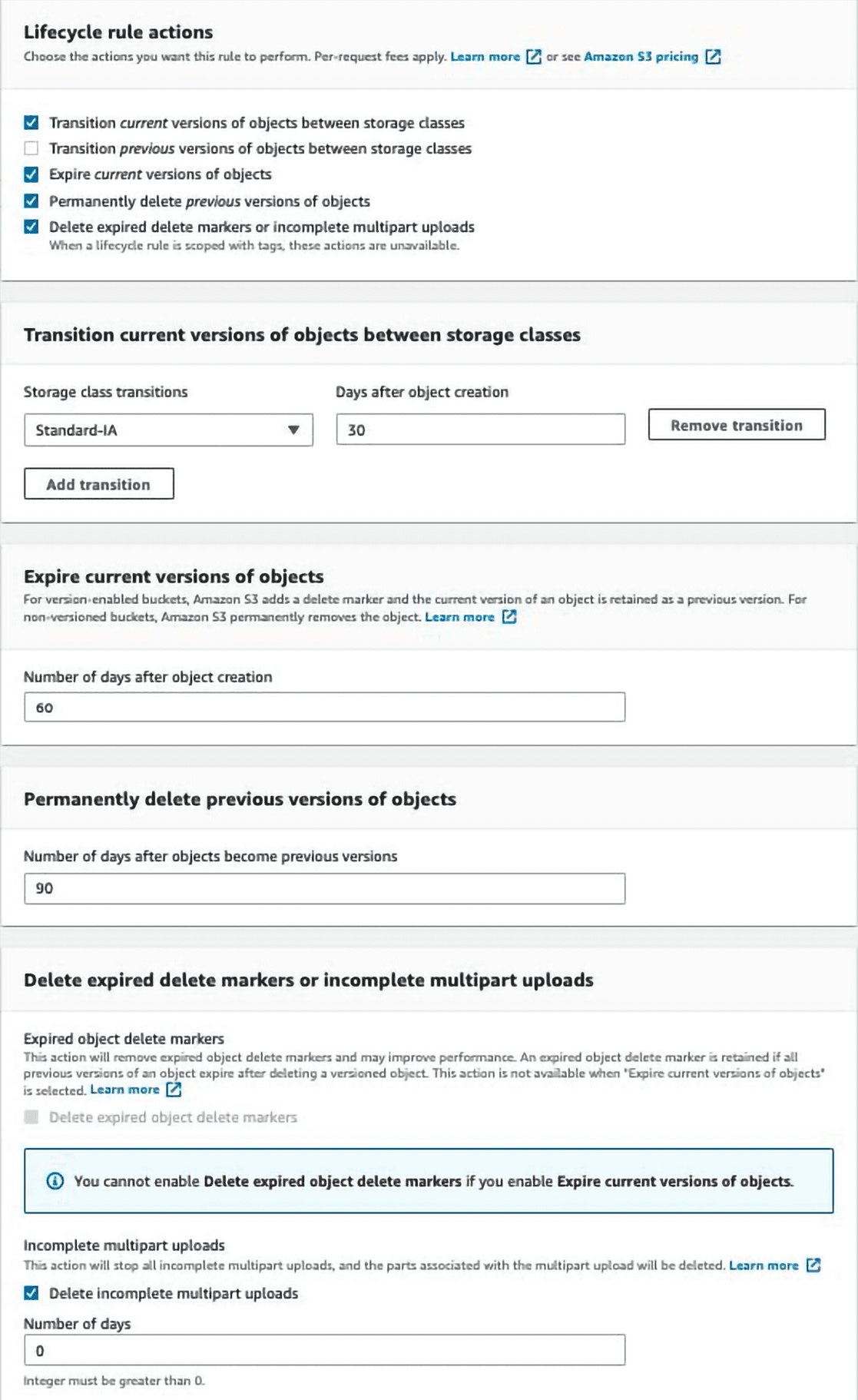Click the previous versions days field showing 90
The width and height of the screenshot is (858, 1400).
(x=324, y=888)
